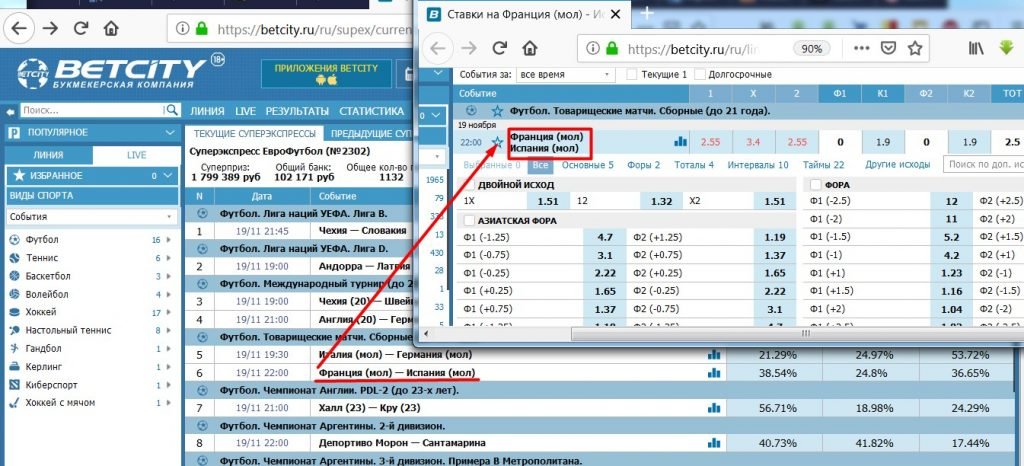Click the Table tennis icon in sidebar
Viewport: 1024px width, 466px height.
click(x=14, y=330)
